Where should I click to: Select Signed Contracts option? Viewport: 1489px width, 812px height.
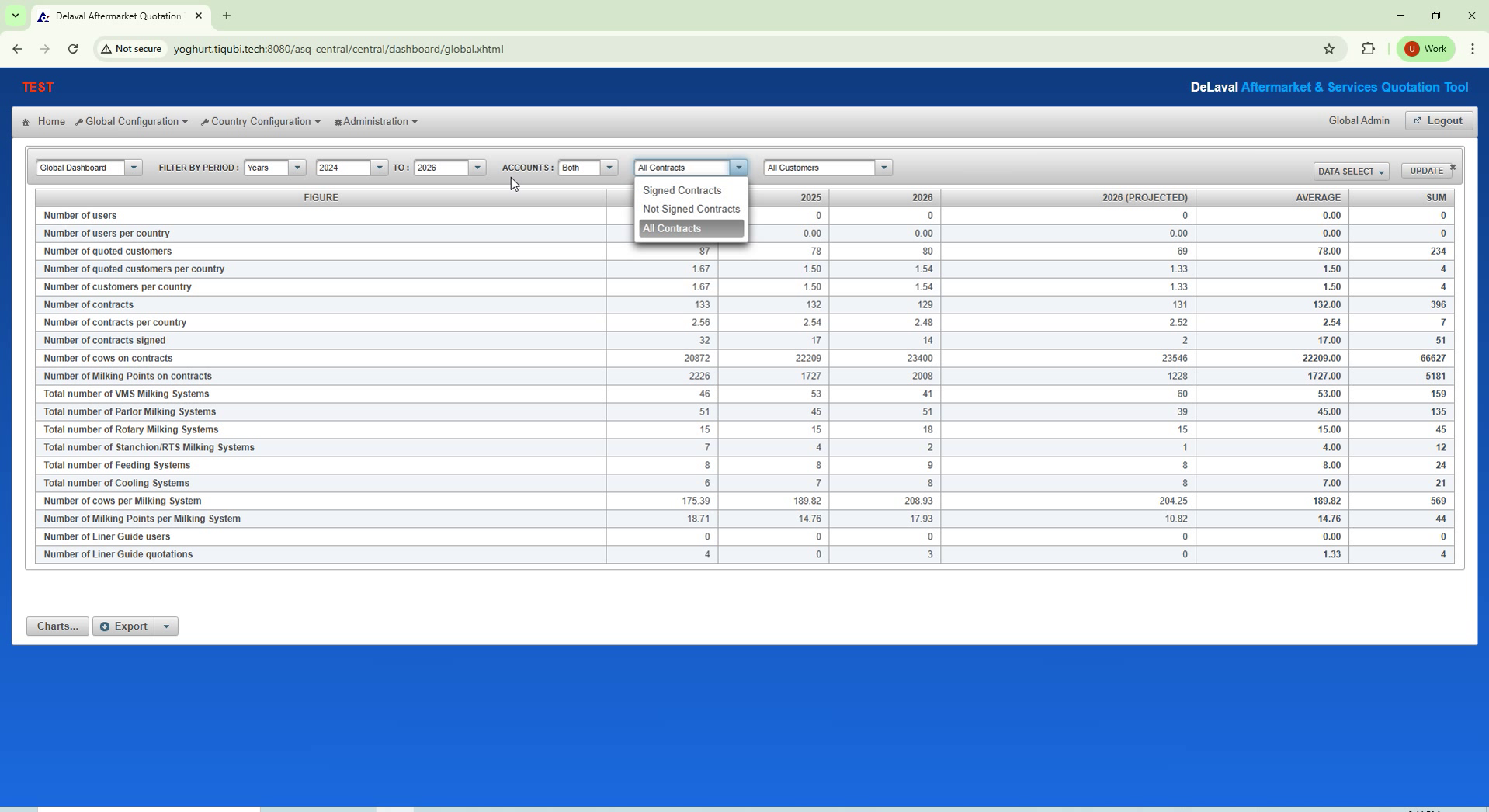(691, 190)
